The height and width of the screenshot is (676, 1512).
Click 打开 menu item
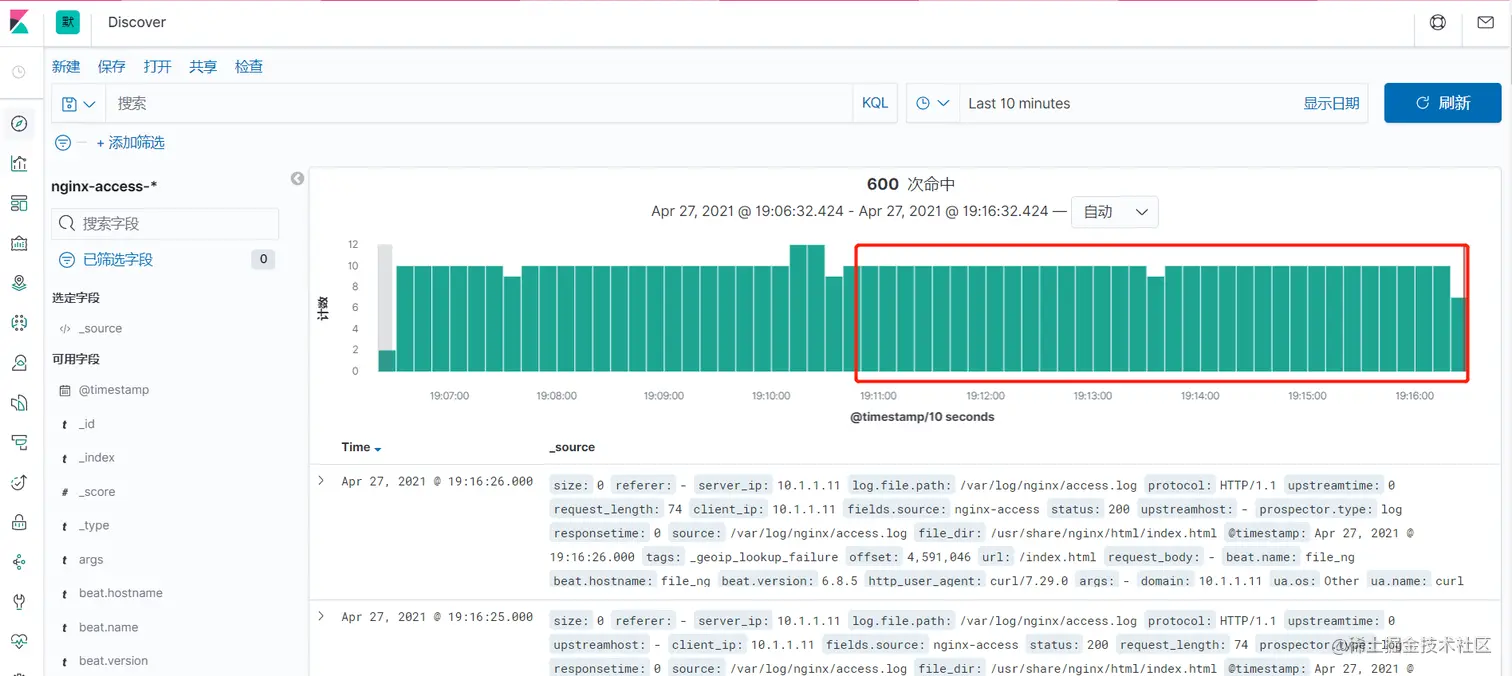click(158, 66)
